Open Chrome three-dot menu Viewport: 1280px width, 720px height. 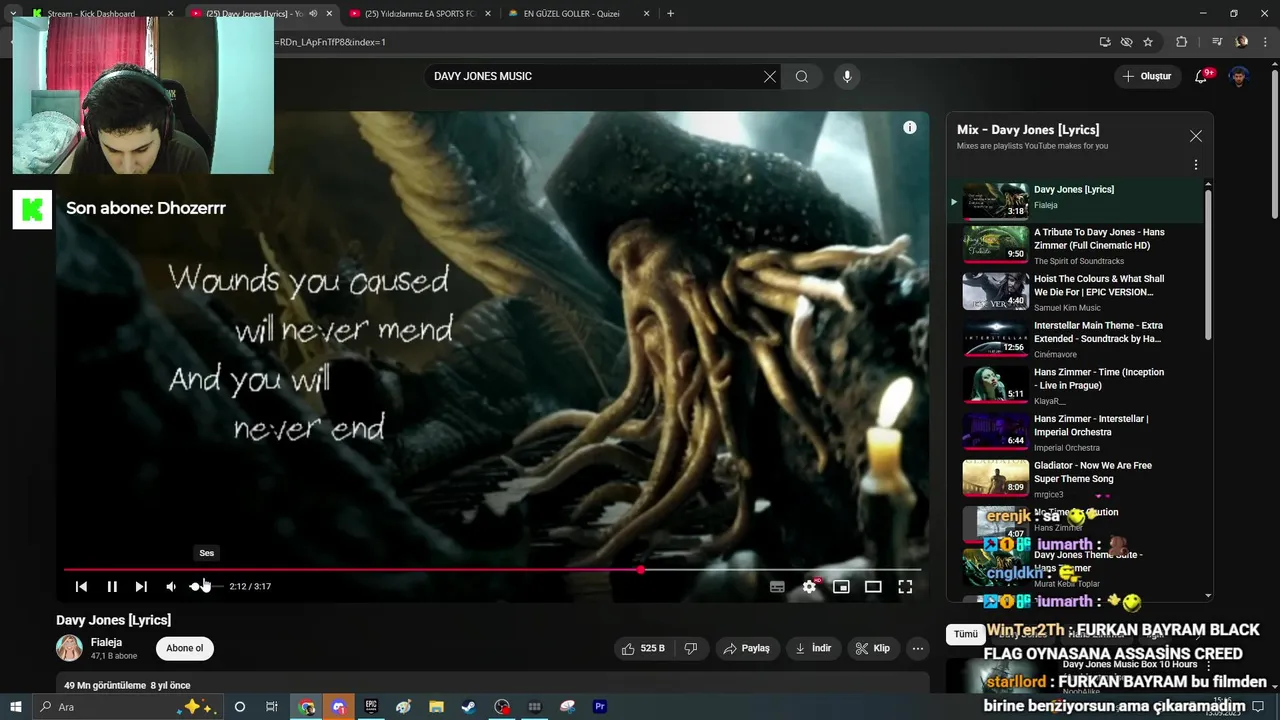pos(1264,42)
